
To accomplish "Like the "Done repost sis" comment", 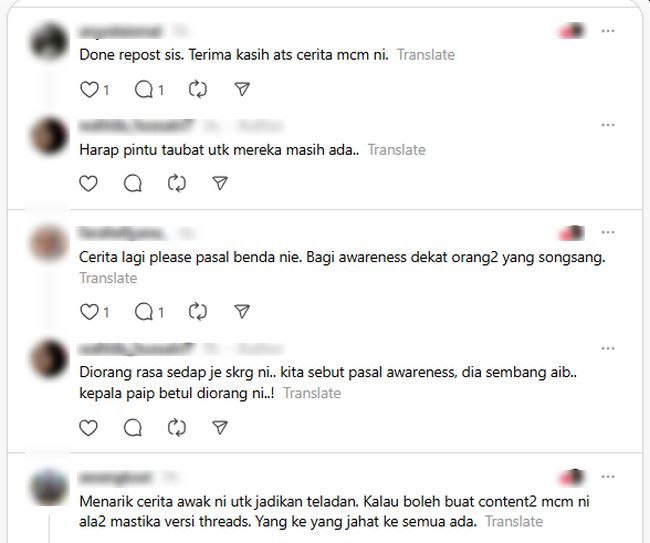I will 89,90.
